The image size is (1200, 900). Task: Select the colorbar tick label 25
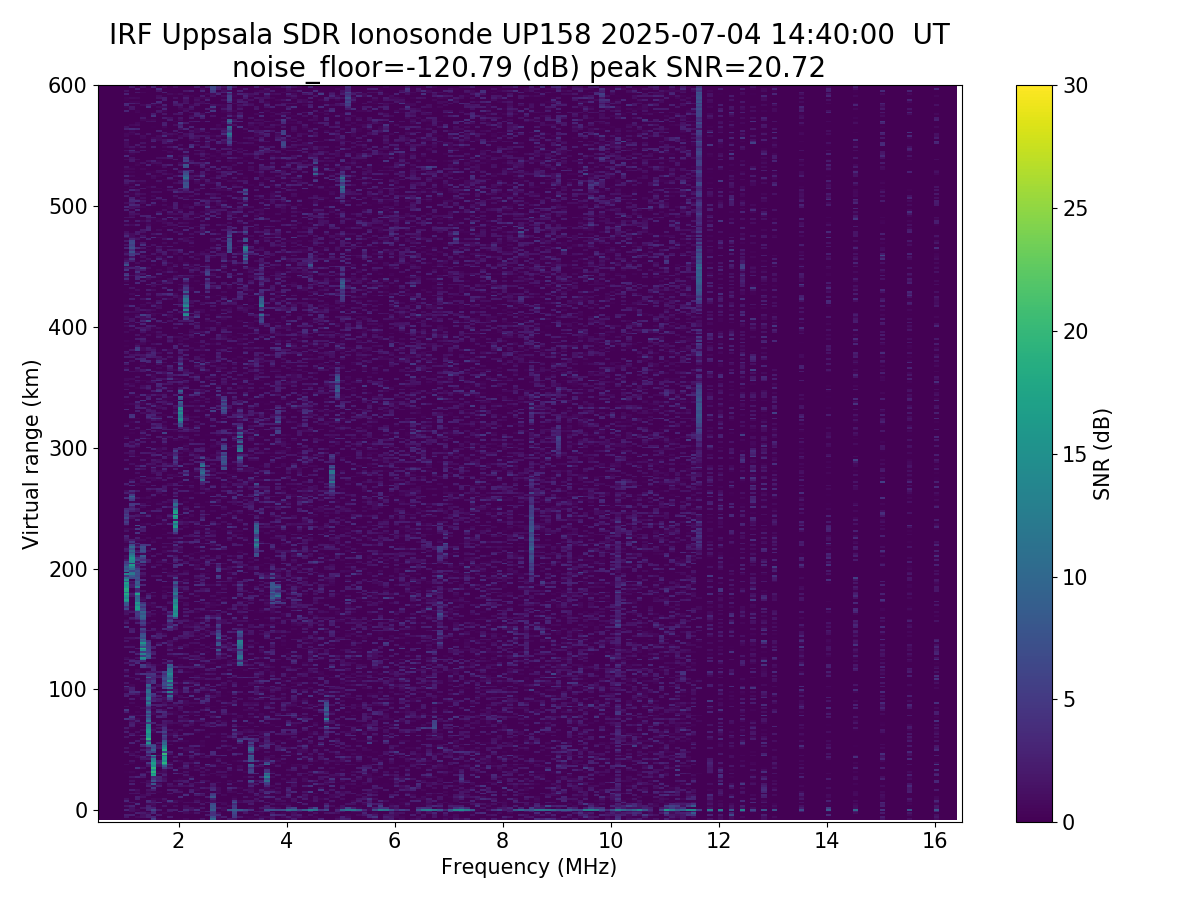pyautogui.click(x=1076, y=209)
